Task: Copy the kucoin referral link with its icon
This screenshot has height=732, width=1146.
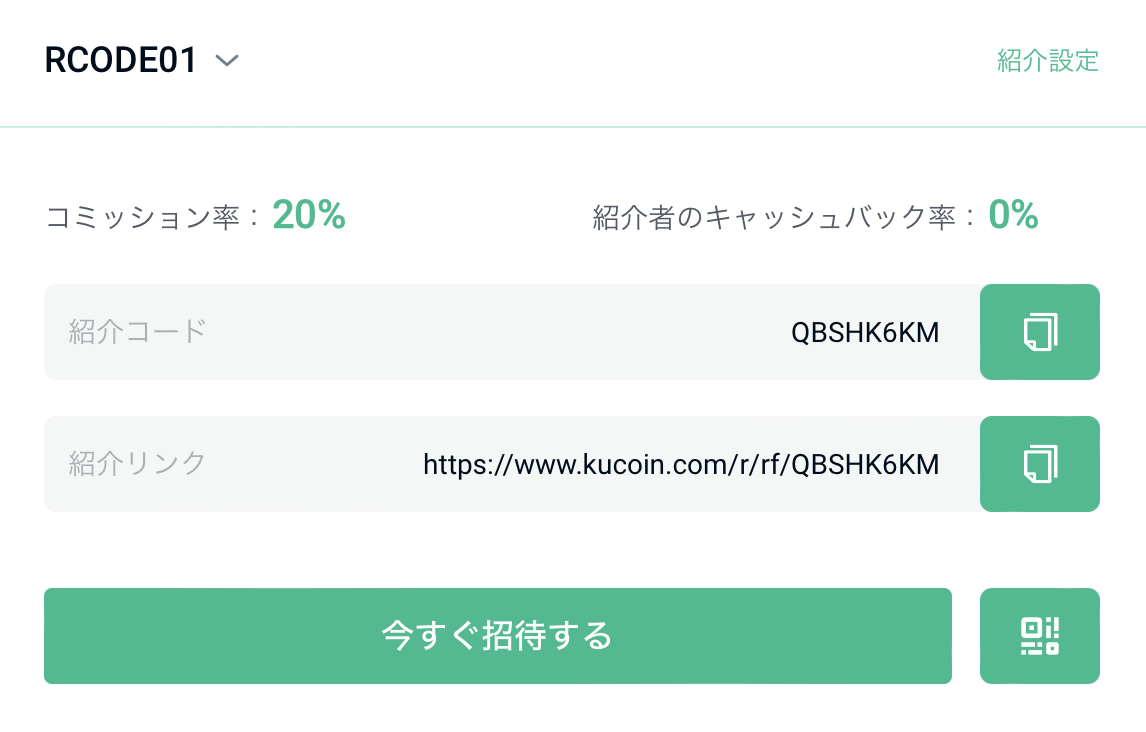Action: (1039, 464)
